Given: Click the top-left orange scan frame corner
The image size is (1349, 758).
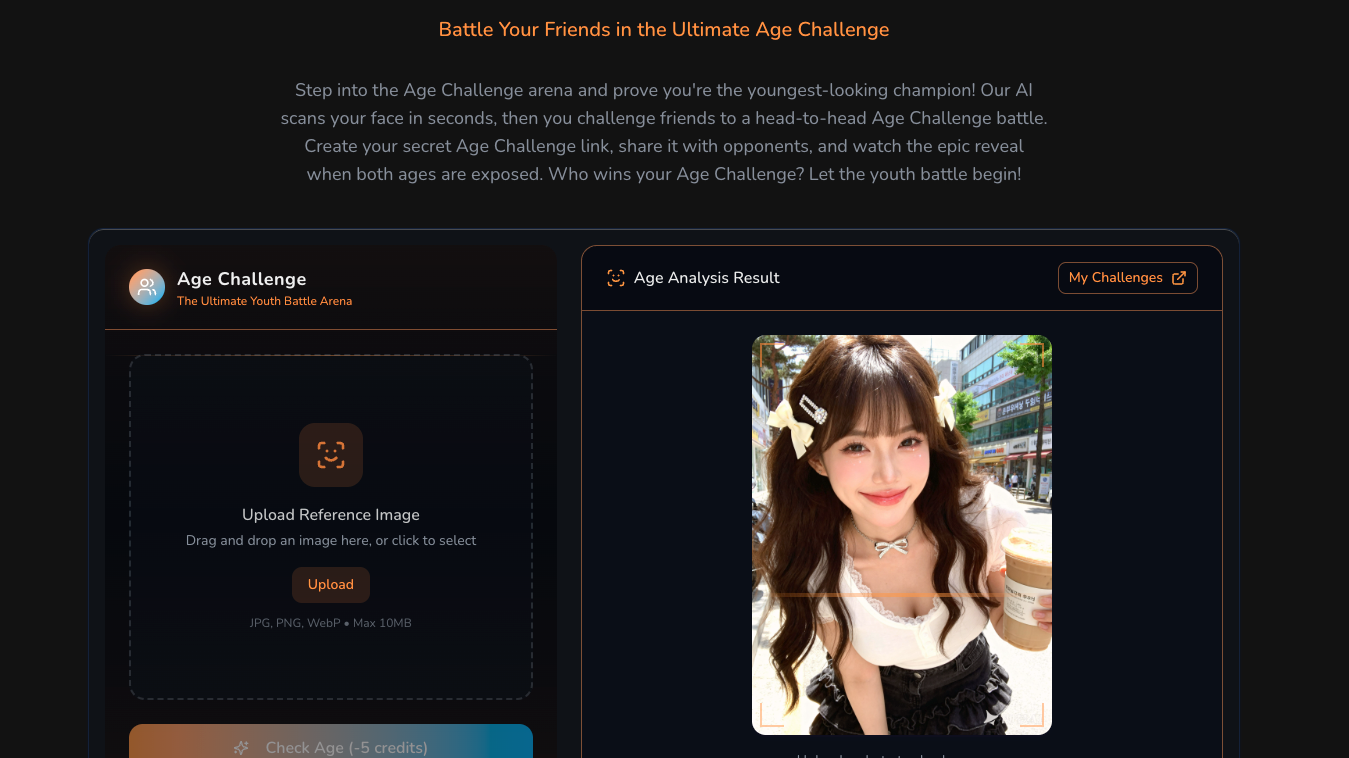Looking at the screenshot, I should coord(771,354).
